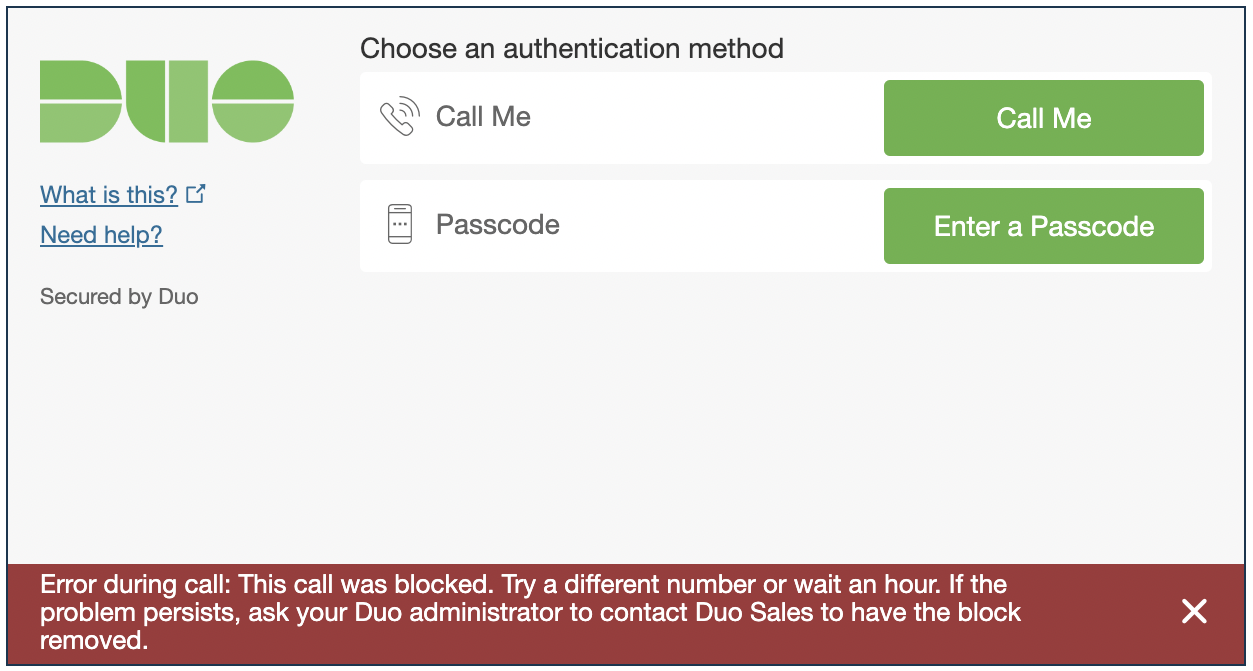Select the gray "Passcode" method label

click(x=497, y=224)
